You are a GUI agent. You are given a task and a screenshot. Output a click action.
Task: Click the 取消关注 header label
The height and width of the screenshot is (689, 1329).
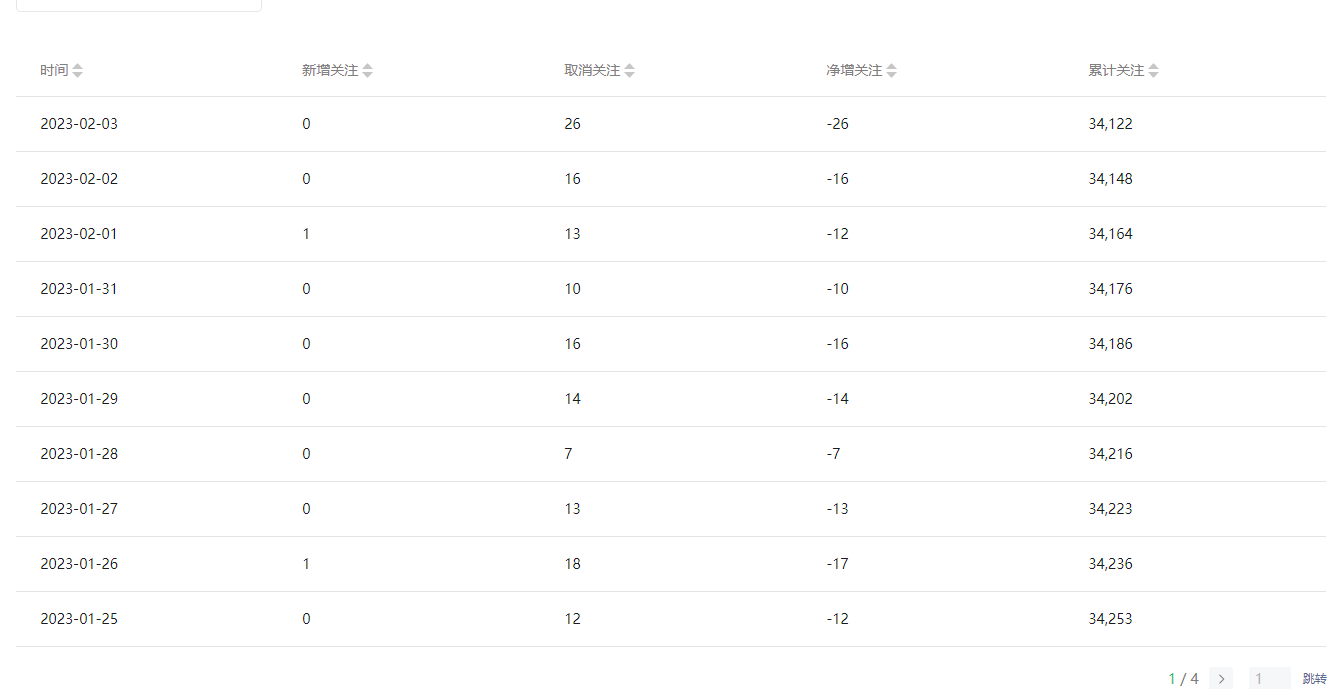tap(592, 71)
